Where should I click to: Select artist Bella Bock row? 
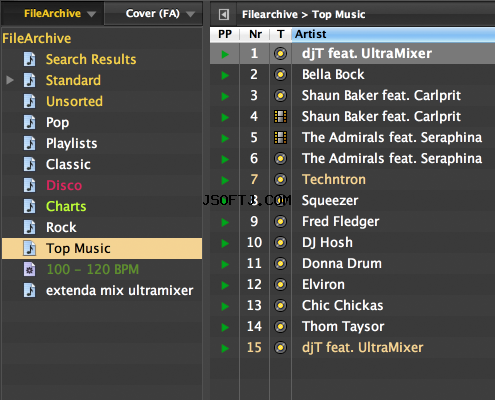(x=352, y=74)
